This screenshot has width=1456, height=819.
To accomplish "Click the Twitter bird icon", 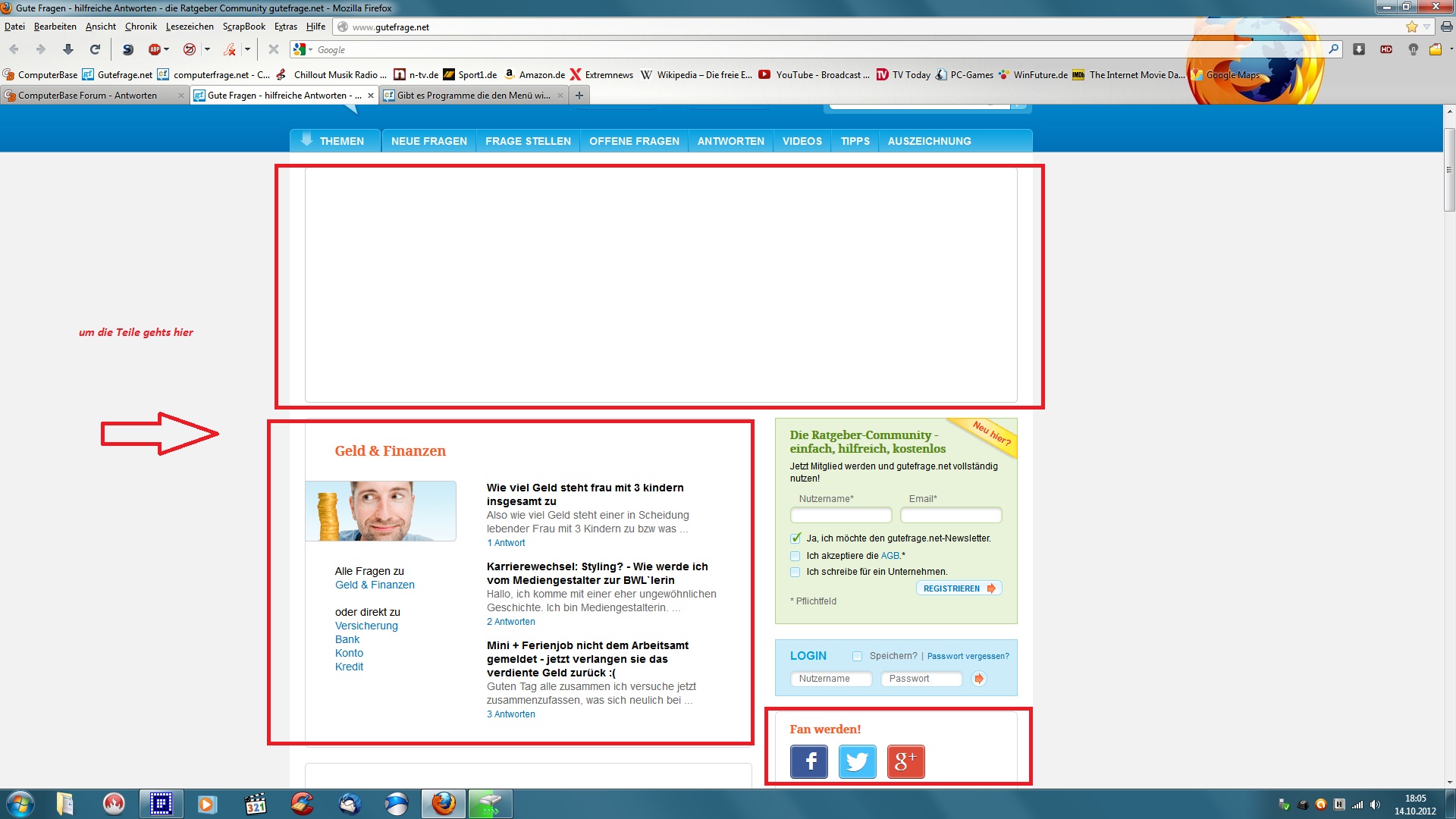I will (x=857, y=761).
